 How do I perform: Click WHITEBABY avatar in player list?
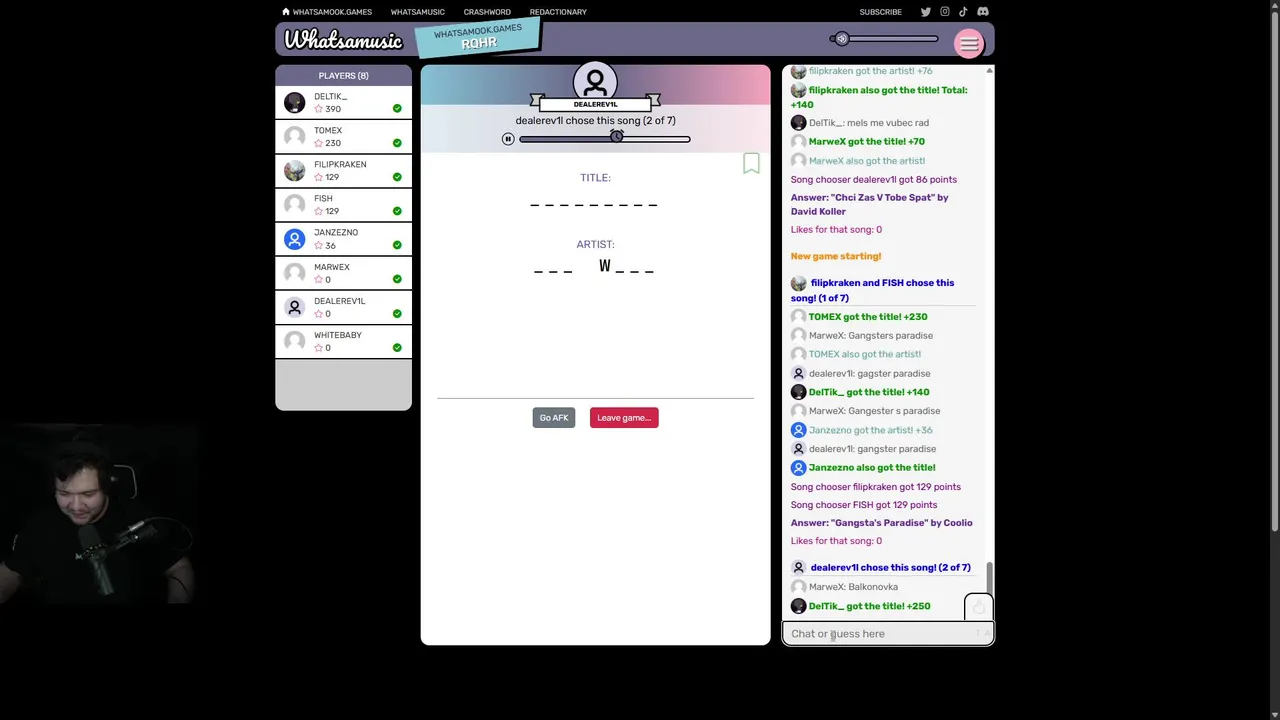(294, 341)
